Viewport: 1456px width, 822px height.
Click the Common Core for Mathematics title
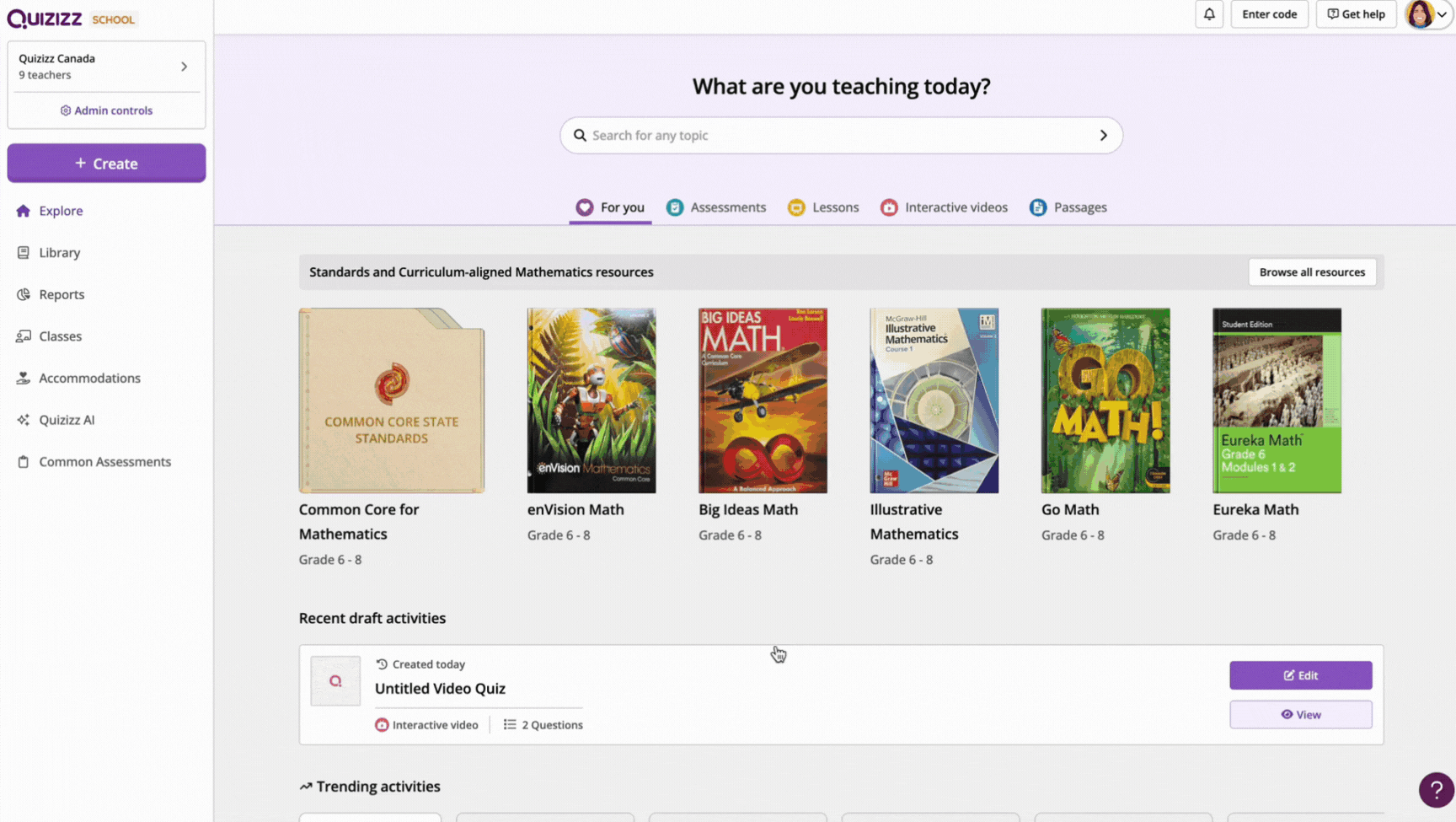[x=359, y=522]
